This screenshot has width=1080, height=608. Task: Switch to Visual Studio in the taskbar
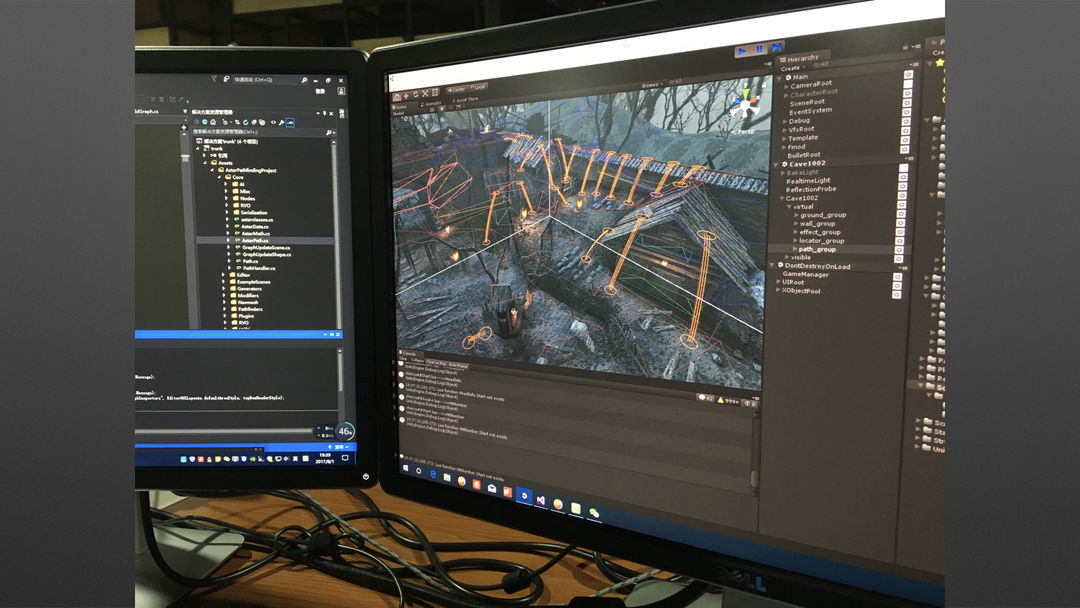point(541,500)
